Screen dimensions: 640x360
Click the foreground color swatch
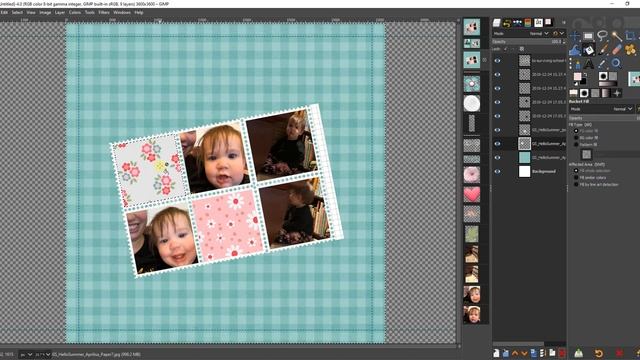click(x=577, y=76)
